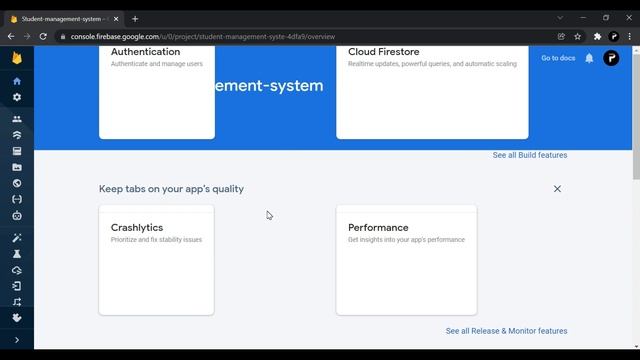The image size is (640, 360).
Task: Share this page icon in address bar
Action: (x=561, y=36)
